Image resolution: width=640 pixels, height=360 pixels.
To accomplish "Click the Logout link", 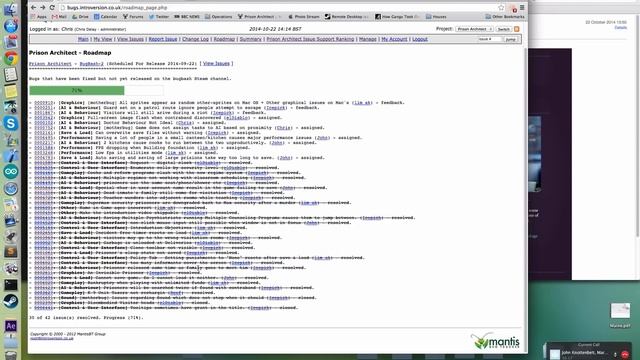I will [420, 39].
